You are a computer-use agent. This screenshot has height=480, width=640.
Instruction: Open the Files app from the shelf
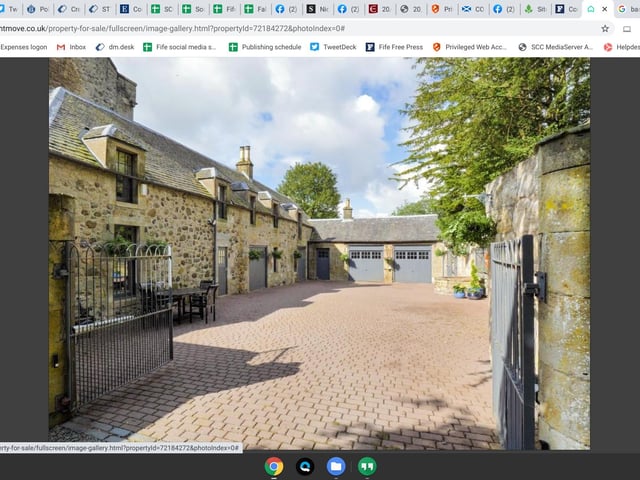336,467
